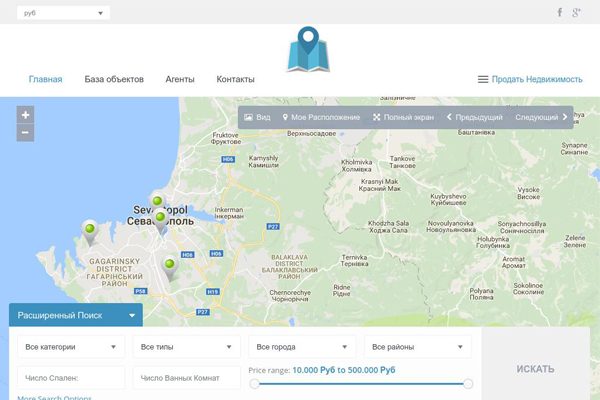Select the green map pin on the Севастополь label
The width and height of the screenshot is (600, 400).
coord(160,220)
